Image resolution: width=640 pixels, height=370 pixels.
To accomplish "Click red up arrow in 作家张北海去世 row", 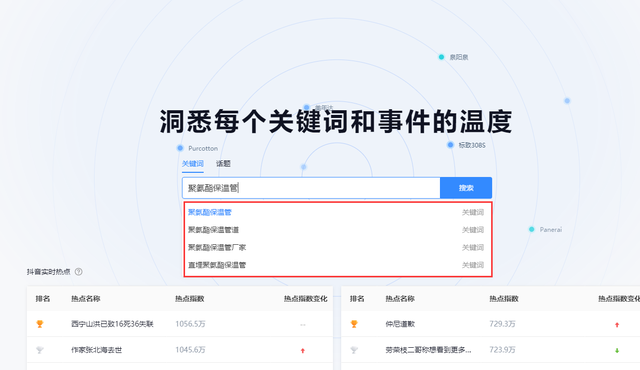I will point(302,350).
